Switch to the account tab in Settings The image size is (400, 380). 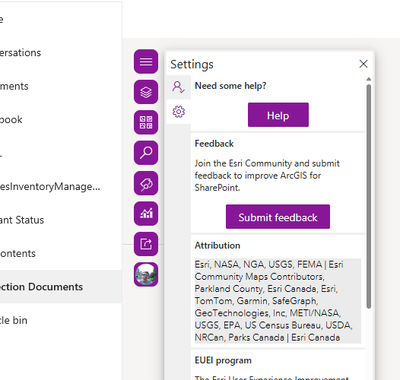click(179, 87)
